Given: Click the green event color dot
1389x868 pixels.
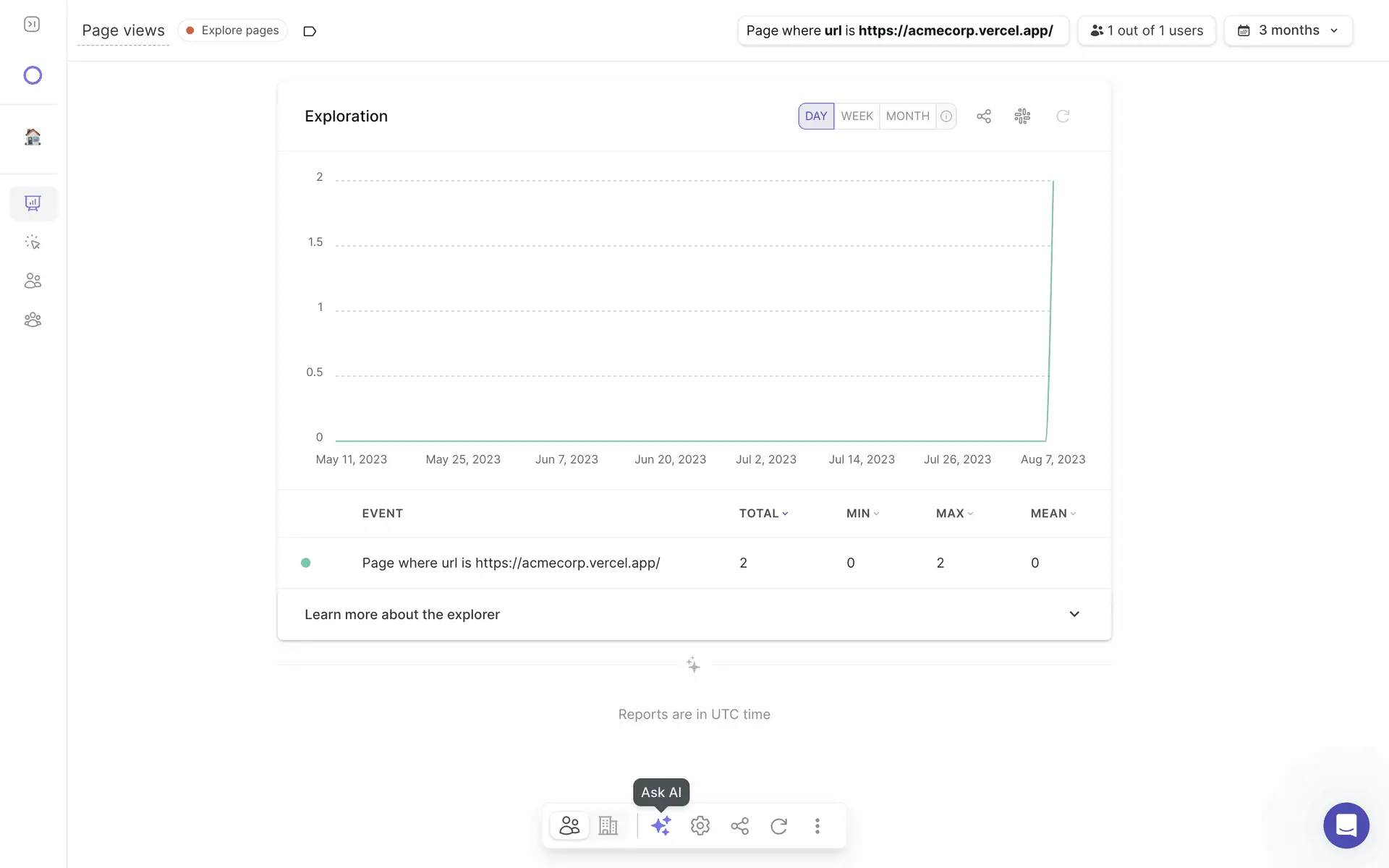Looking at the screenshot, I should pyautogui.click(x=306, y=563).
